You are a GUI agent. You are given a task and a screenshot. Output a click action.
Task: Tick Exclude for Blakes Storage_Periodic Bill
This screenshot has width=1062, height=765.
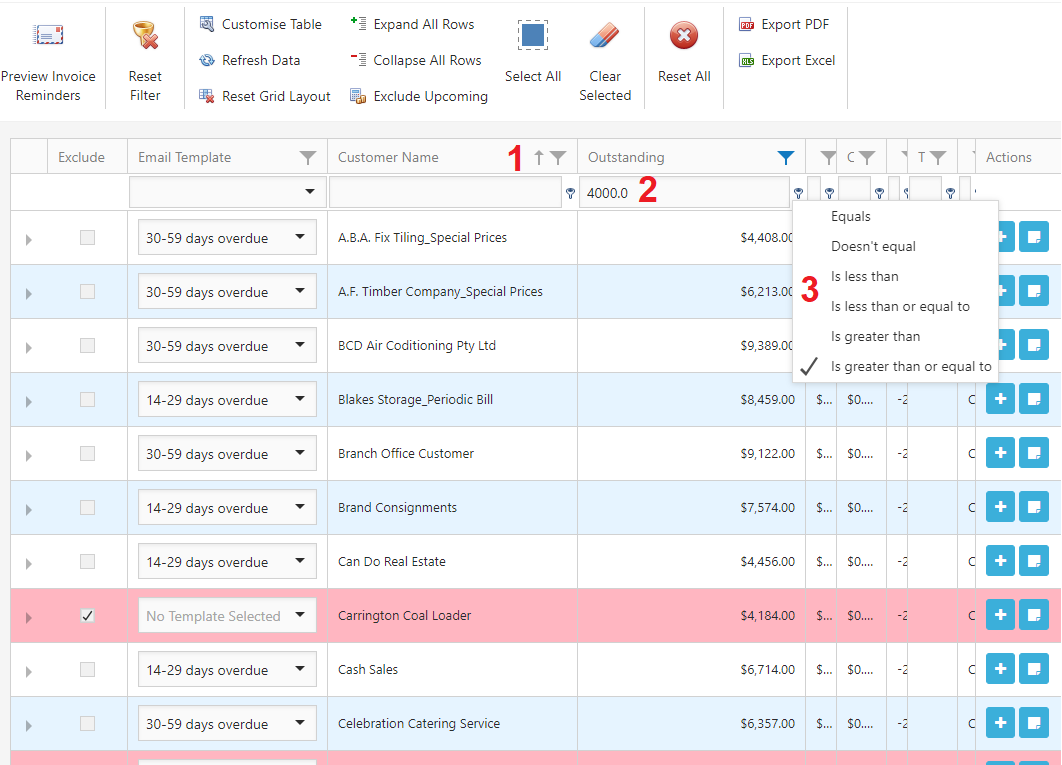(x=87, y=399)
